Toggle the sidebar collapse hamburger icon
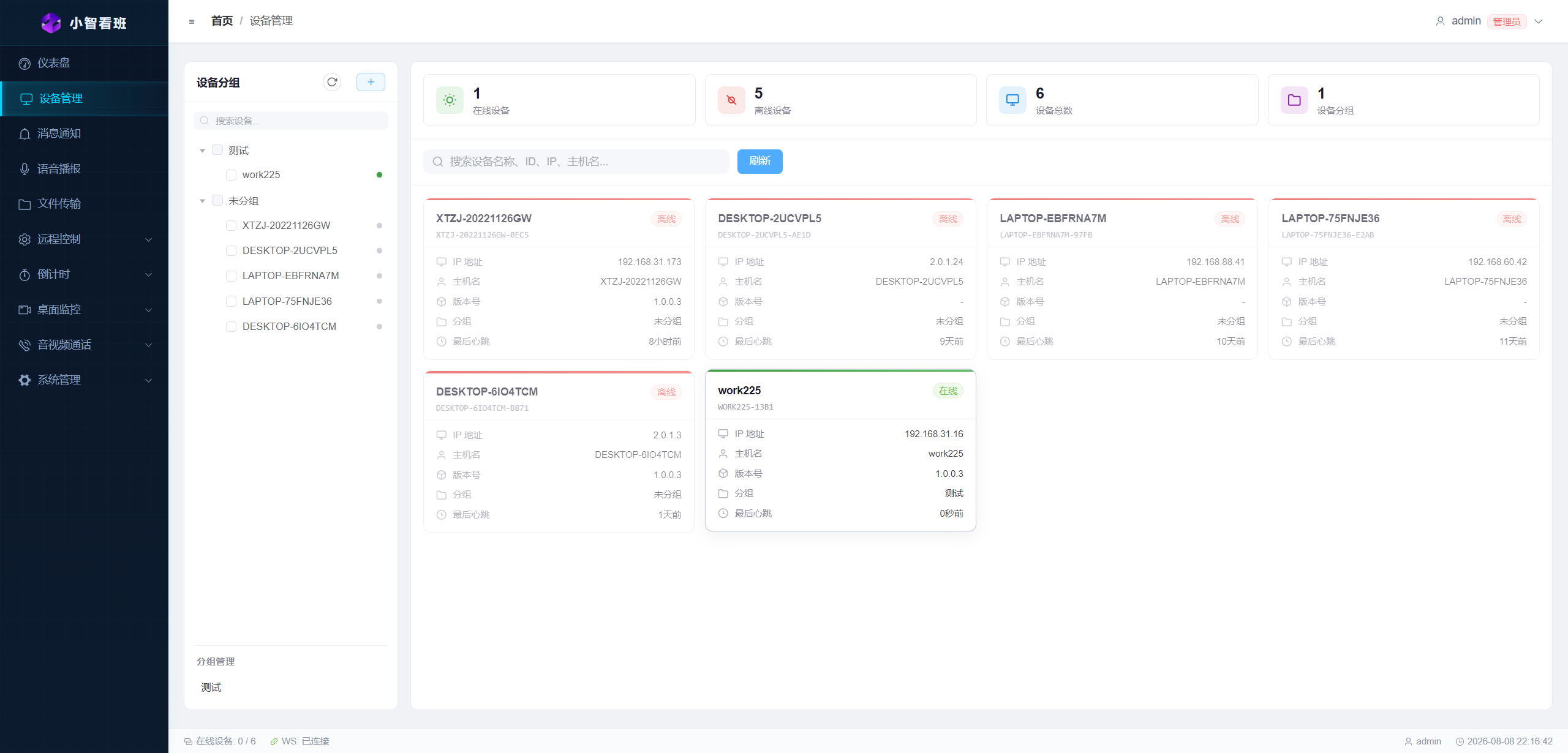 [x=192, y=21]
